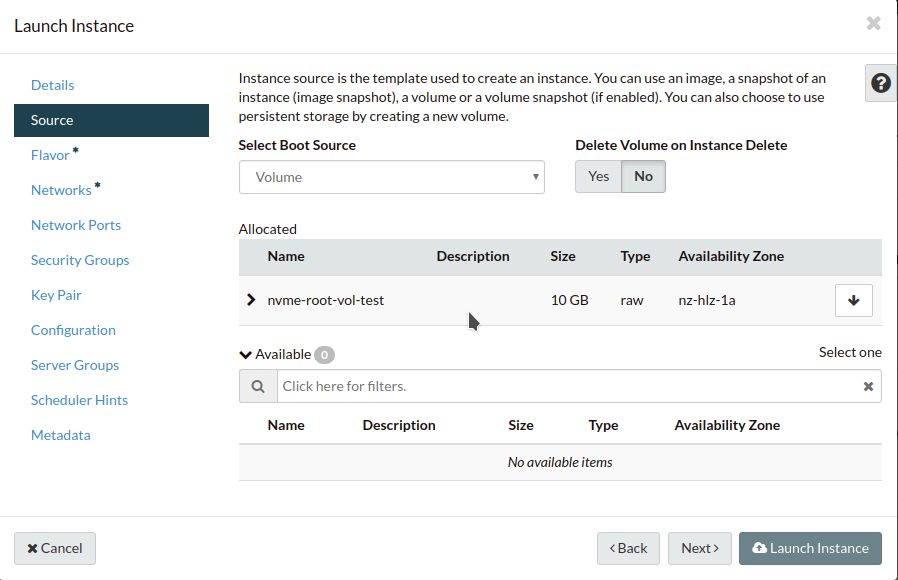Screen dimensions: 898x580
Task: Set Delete Volume on Instance Delete to Yes
Action: pos(598,176)
